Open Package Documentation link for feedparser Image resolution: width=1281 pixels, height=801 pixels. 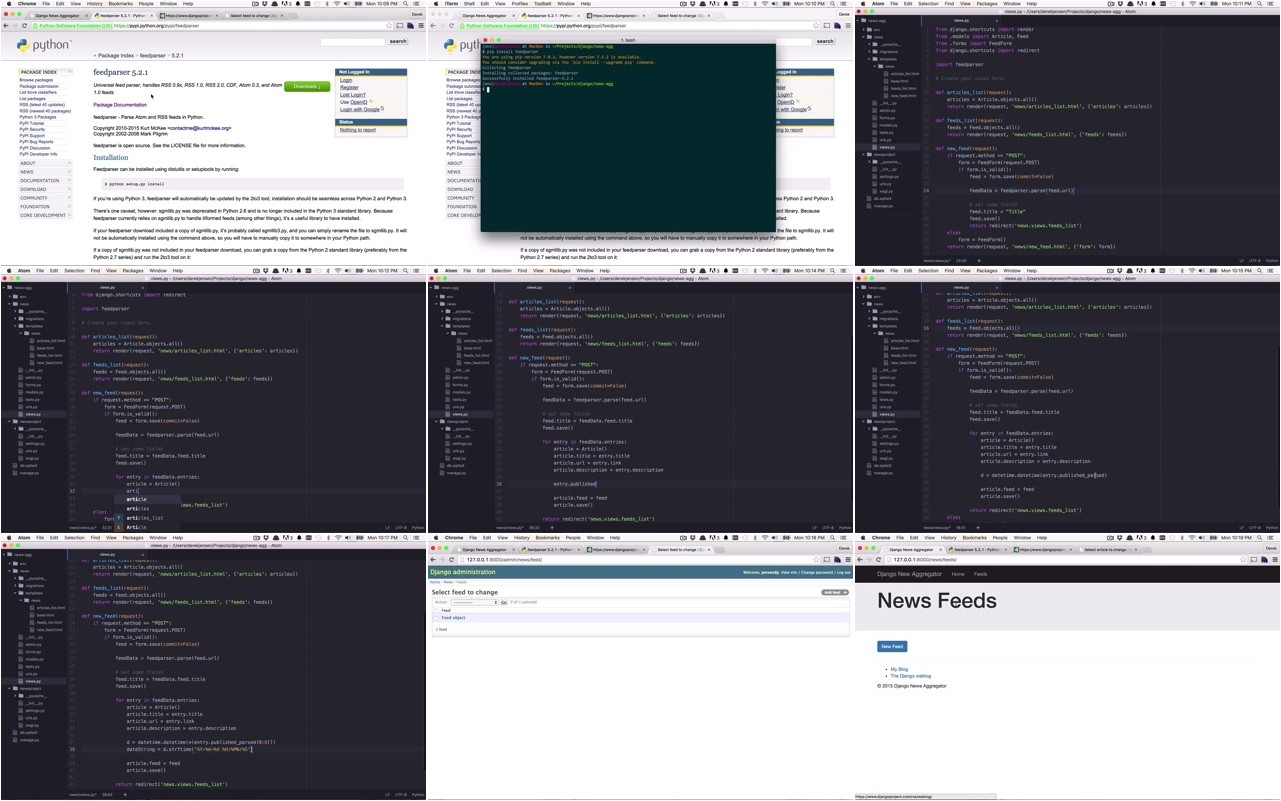coord(120,105)
